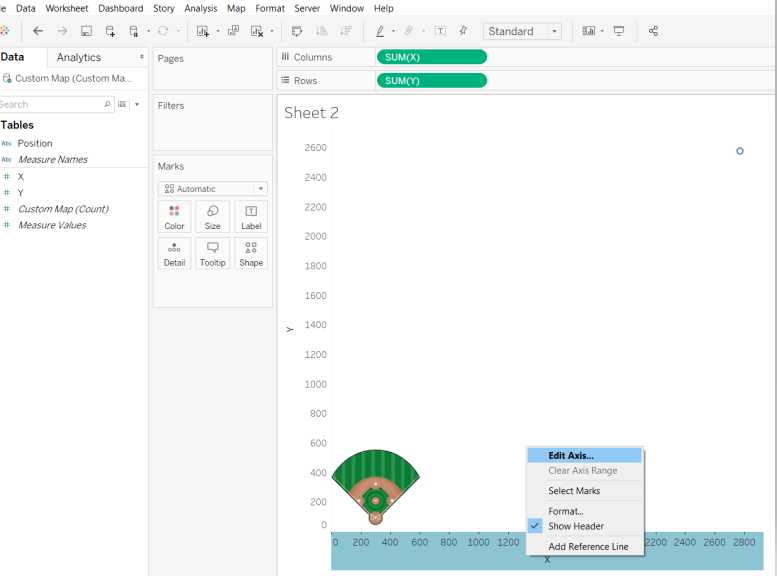Switch to the Analytics tab
Viewport: 777px width, 576px height.
79,58
